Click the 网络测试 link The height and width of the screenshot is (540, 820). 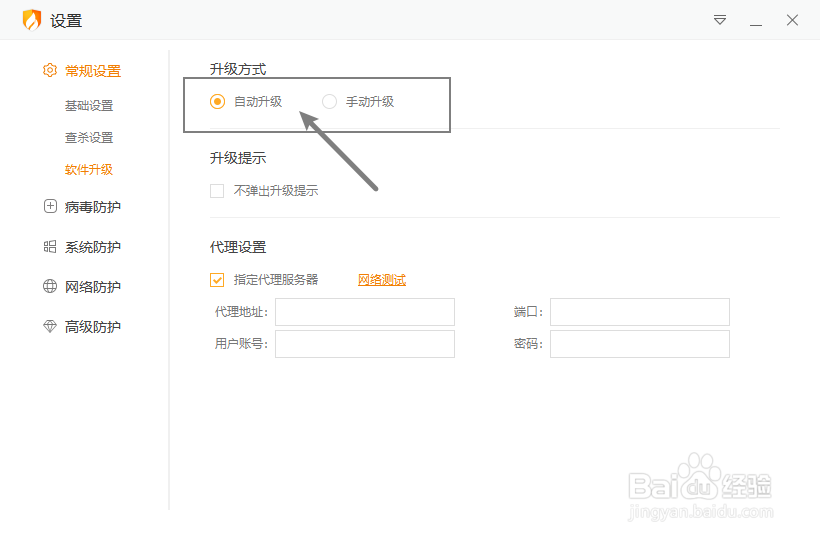click(x=382, y=280)
